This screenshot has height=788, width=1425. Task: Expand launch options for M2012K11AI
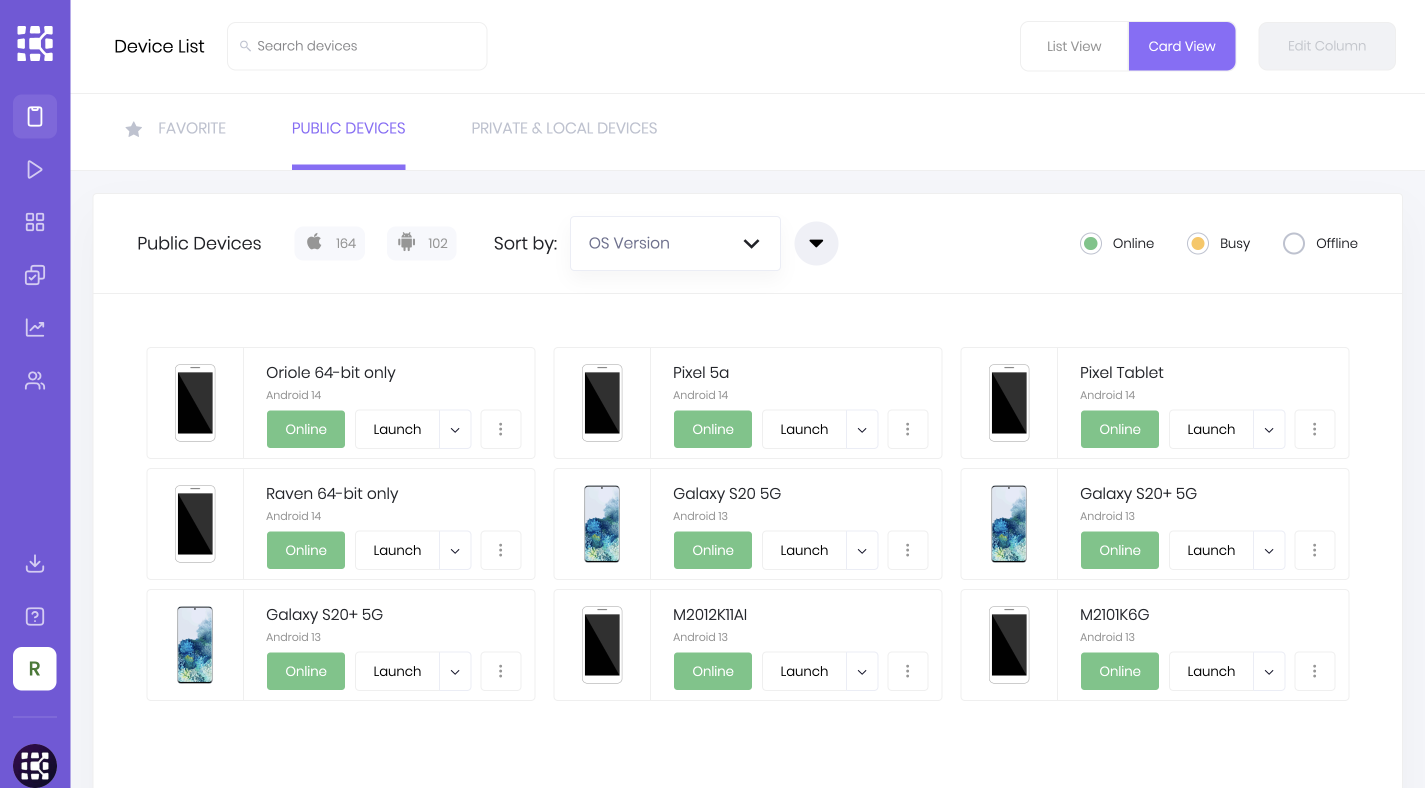point(862,671)
